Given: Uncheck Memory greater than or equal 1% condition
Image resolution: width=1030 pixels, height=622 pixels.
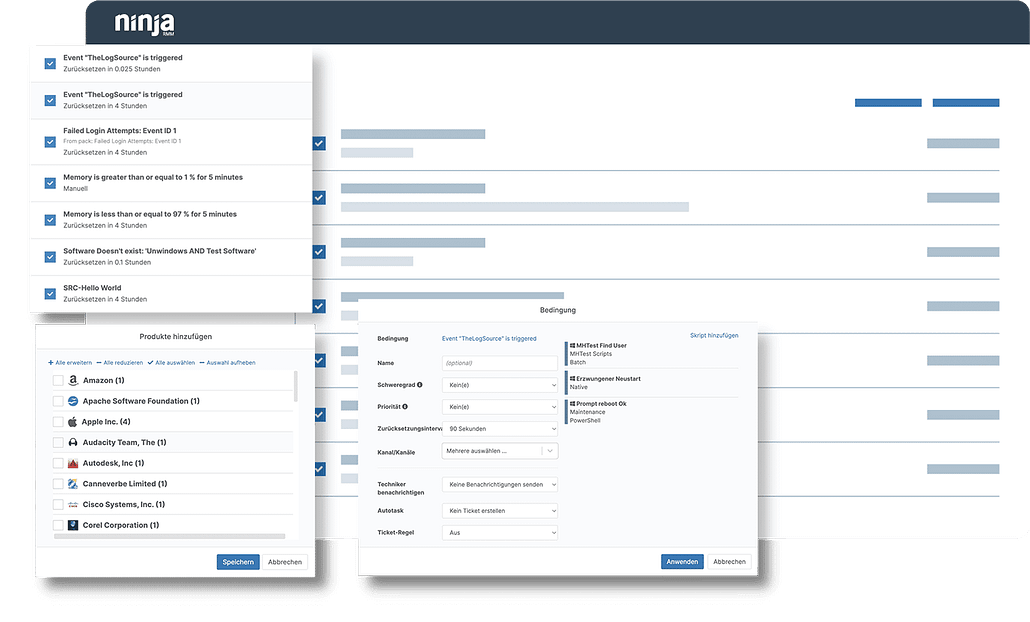Looking at the screenshot, I should pyautogui.click(x=50, y=183).
